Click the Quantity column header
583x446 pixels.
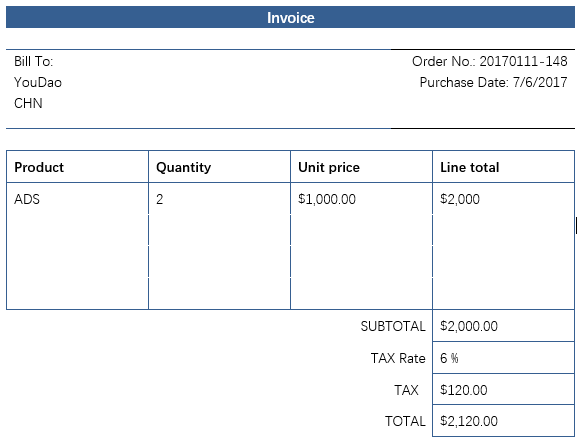(x=219, y=167)
